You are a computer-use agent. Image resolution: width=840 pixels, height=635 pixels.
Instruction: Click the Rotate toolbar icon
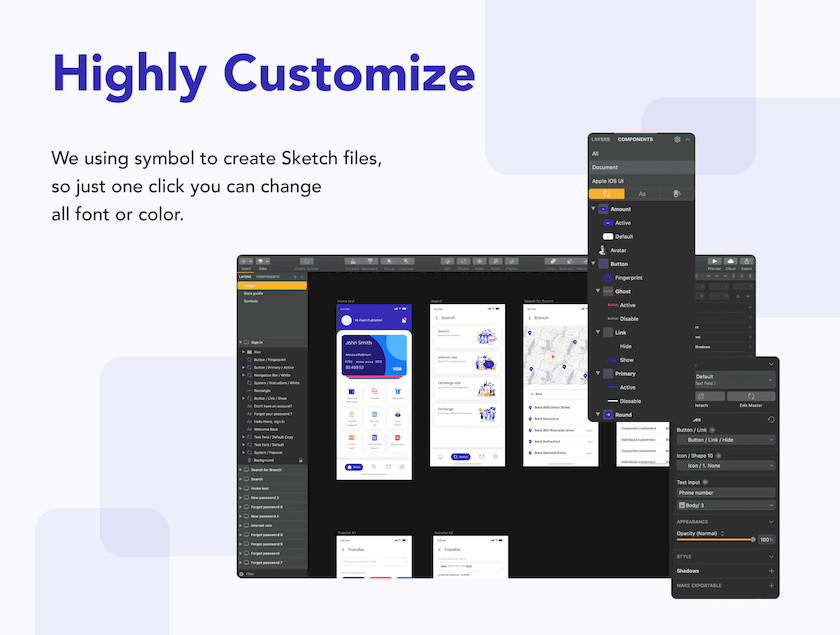coord(463,262)
